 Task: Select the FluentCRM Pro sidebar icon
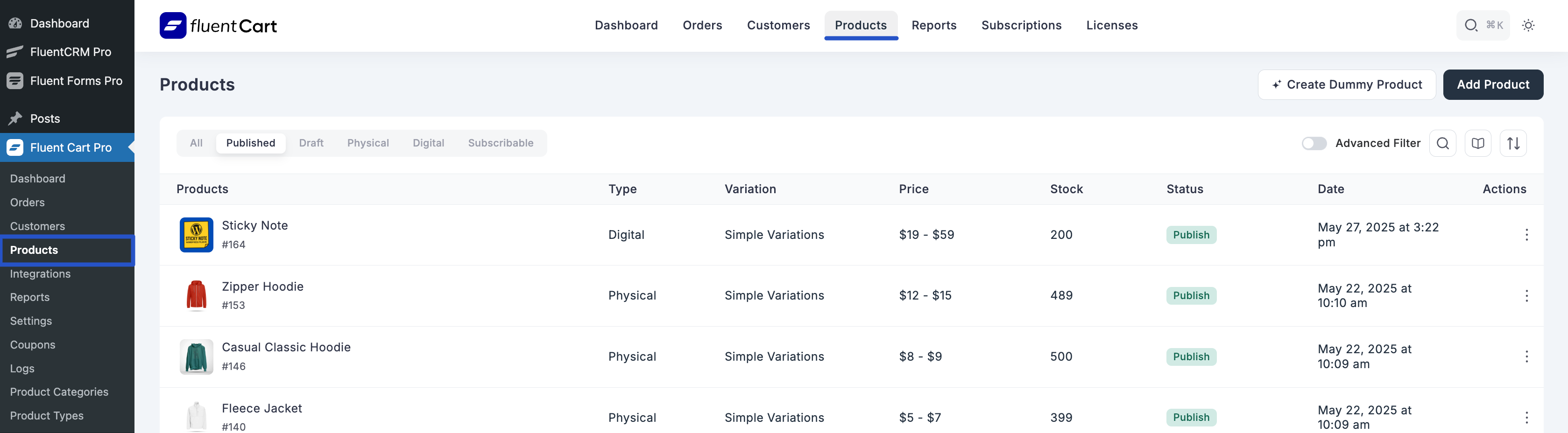(x=14, y=52)
